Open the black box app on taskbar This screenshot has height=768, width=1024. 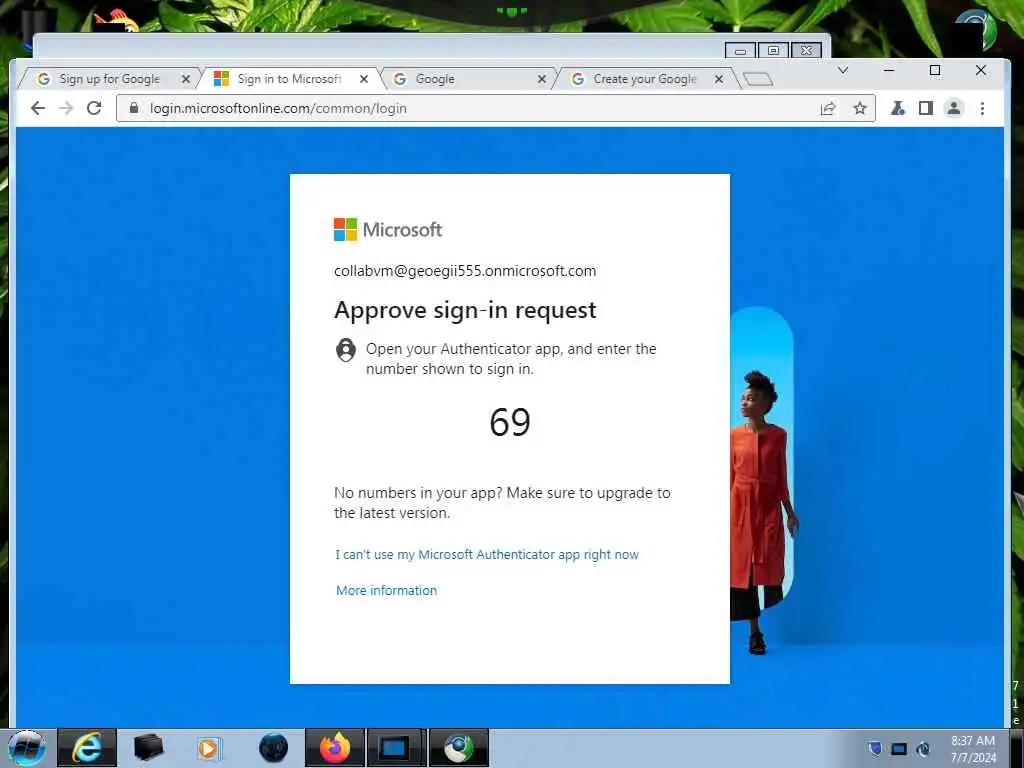pos(148,748)
